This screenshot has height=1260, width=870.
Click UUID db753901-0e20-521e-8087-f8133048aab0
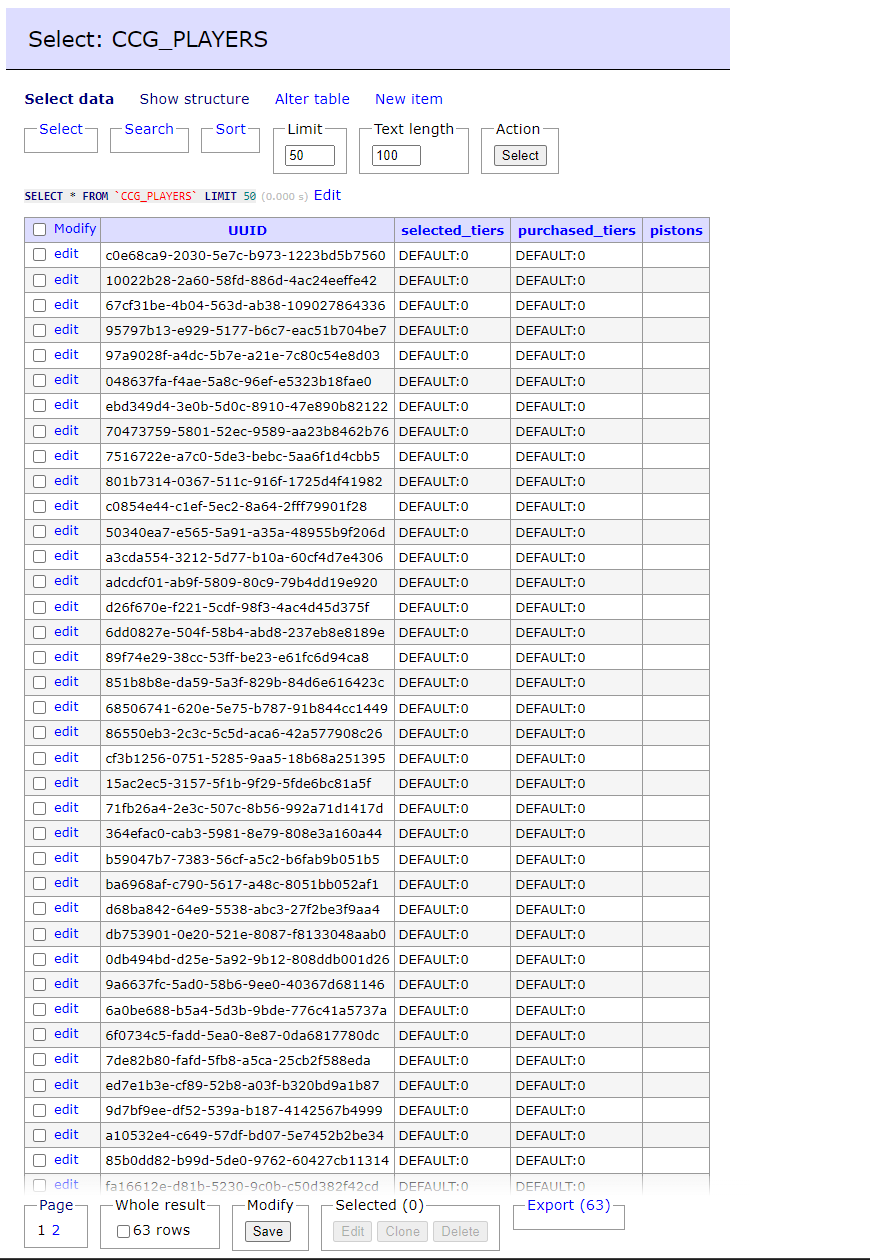[245, 934]
